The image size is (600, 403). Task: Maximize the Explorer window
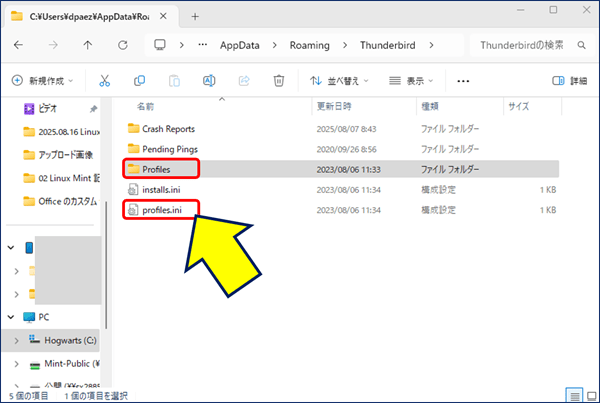(553, 10)
